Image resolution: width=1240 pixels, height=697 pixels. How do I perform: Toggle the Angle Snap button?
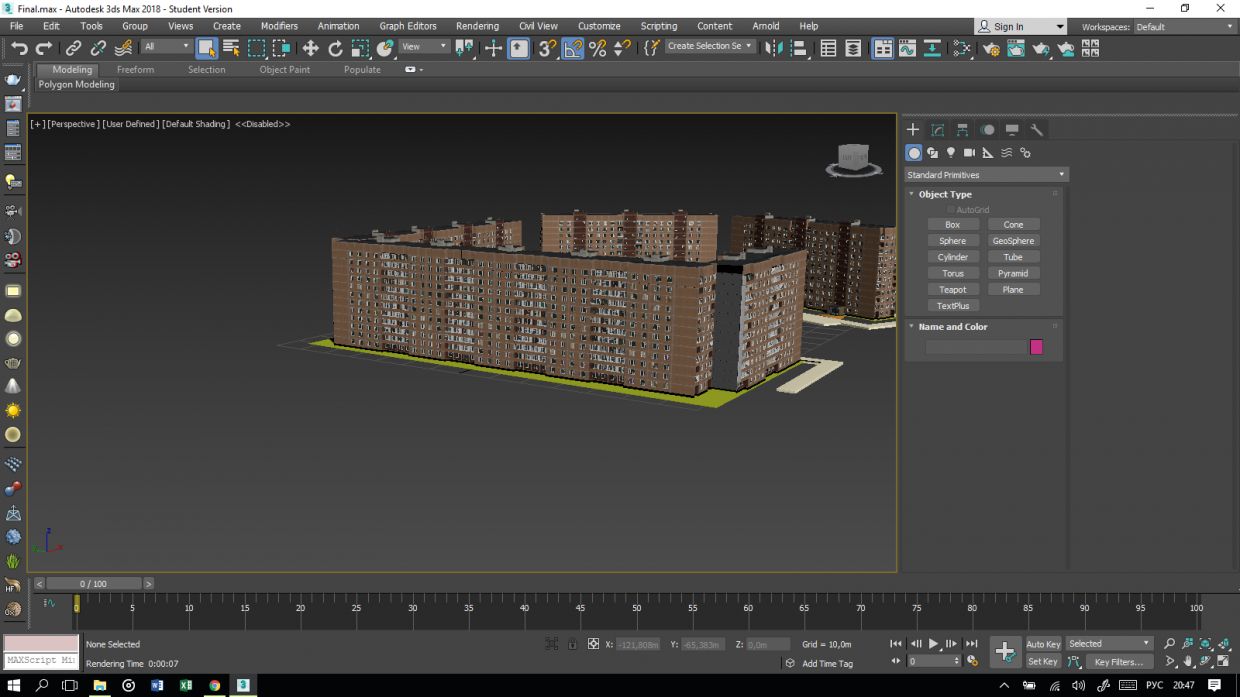pyautogui.click(x=572, y=48)
